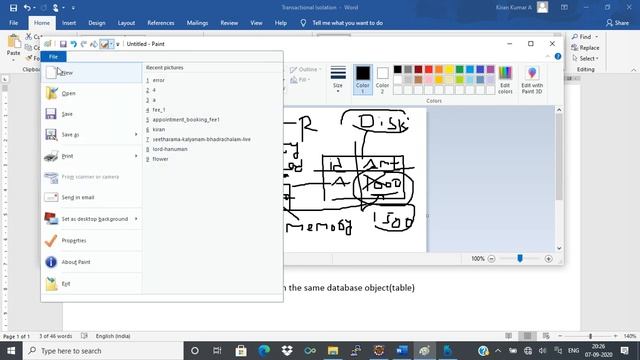Open Microsoft Edge from taskbar
The height and width of the screenshot is (360, 640).
tap(264, 351)
